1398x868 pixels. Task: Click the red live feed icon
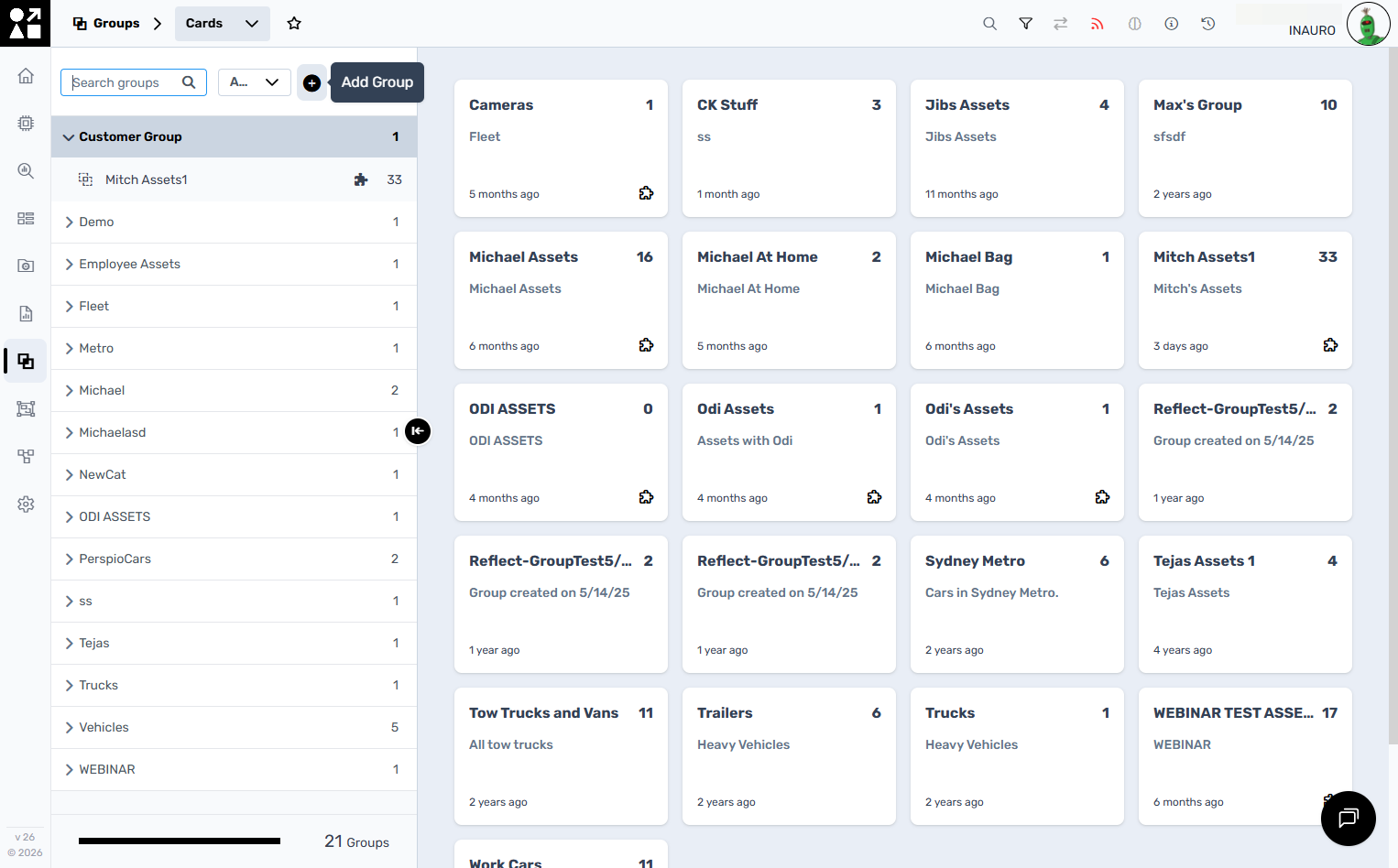(x=1098, y=24)
